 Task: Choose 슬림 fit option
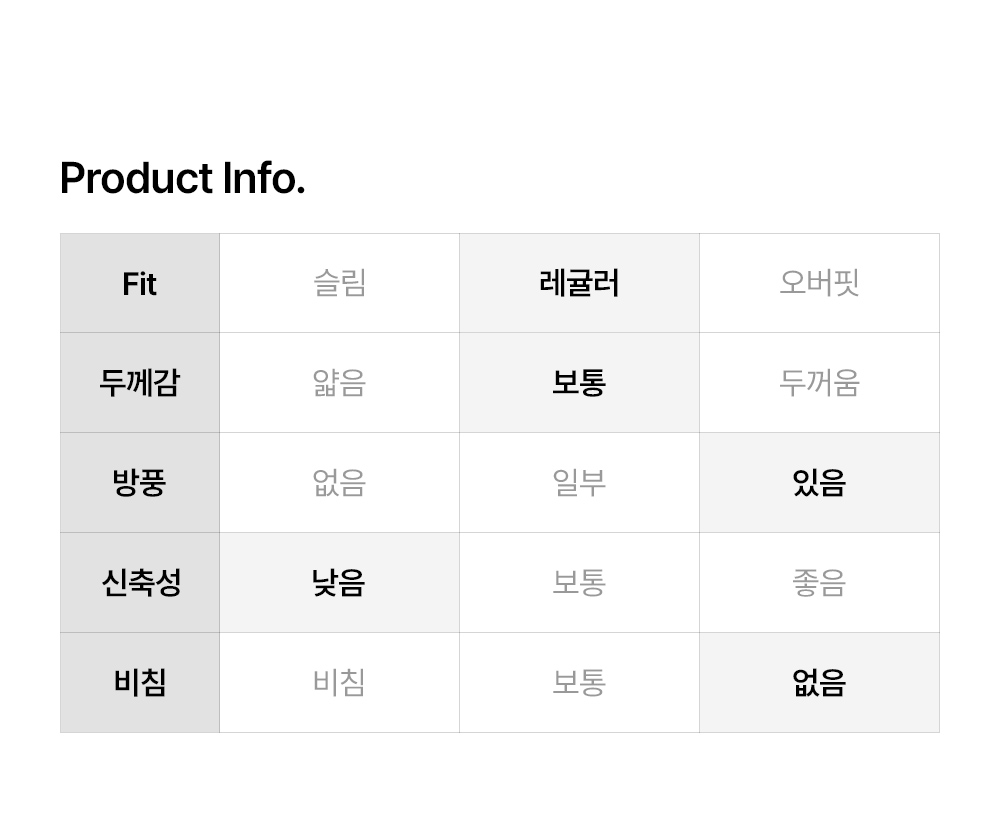click(x=339, y=284)
